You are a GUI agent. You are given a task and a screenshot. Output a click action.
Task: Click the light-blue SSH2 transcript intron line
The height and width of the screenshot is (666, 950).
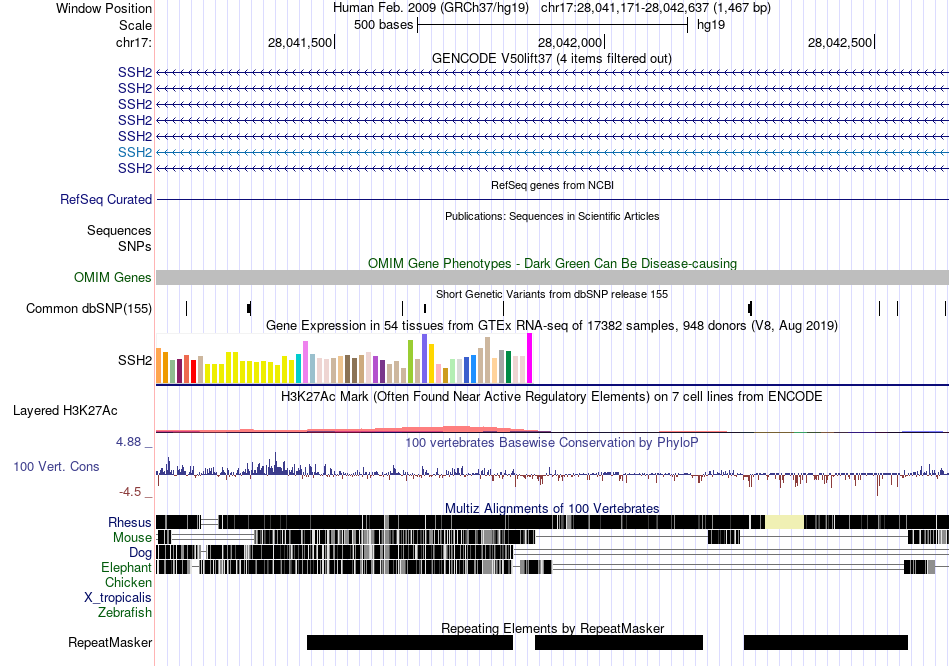(x=553, y=152)
